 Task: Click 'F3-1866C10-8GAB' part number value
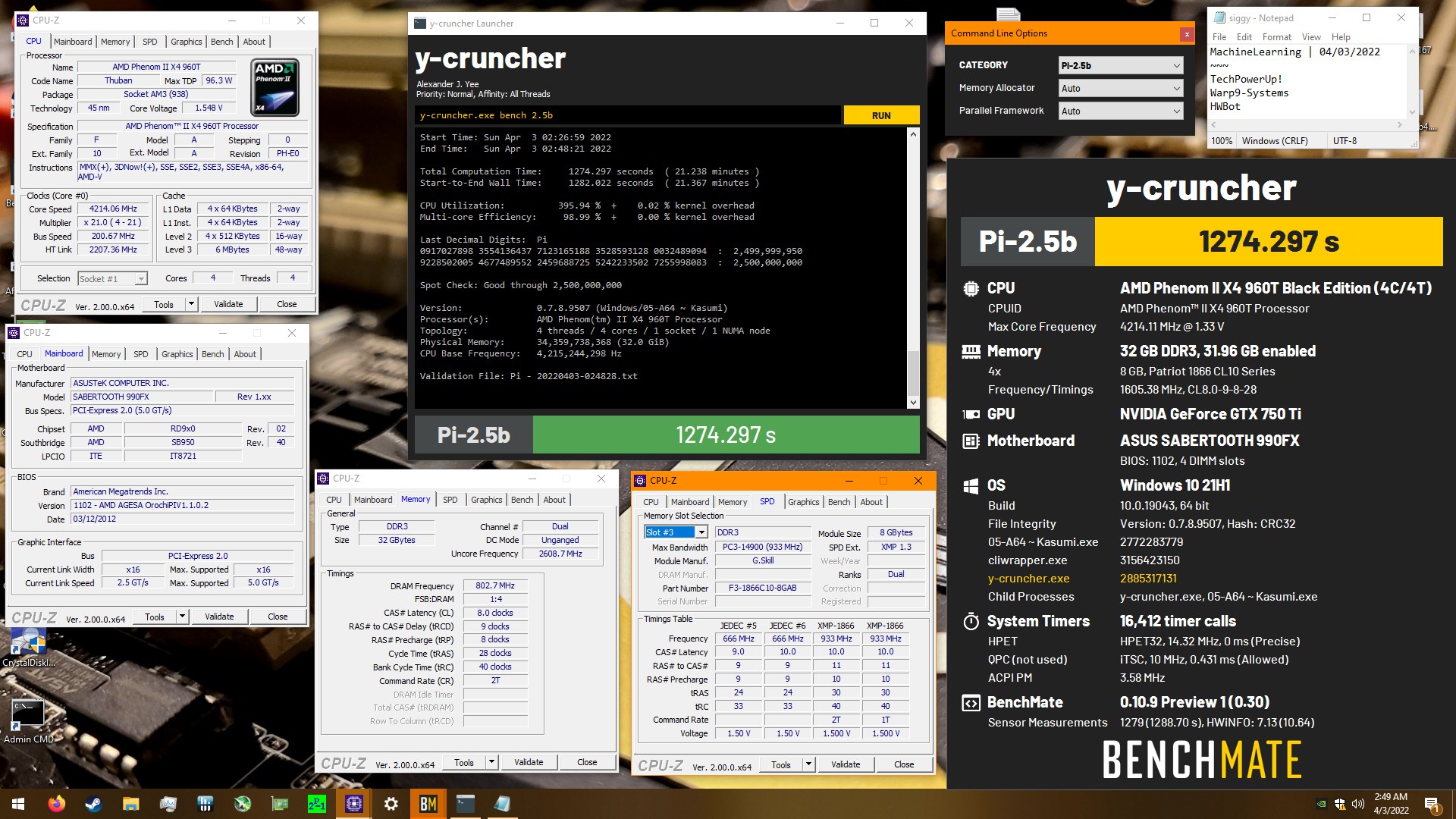[x=762, y=588]
